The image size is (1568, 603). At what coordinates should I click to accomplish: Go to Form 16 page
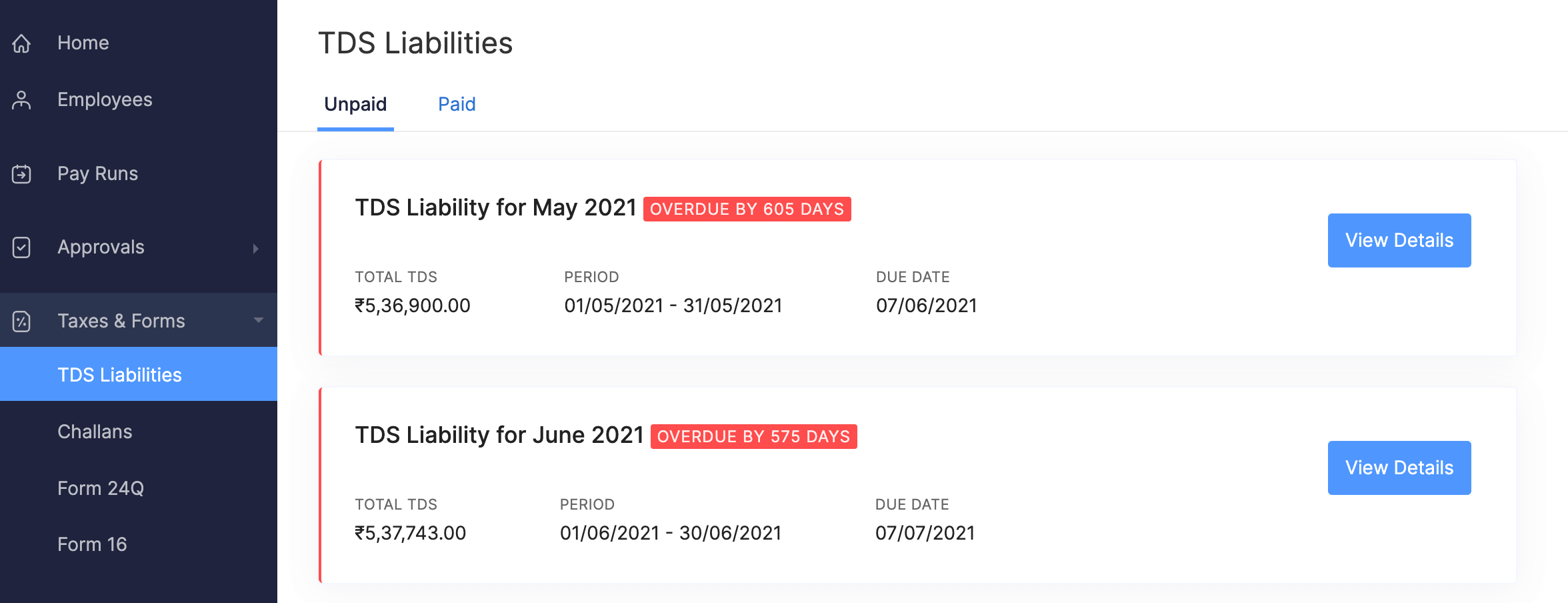pyautogui.click(x=92, y=544)
